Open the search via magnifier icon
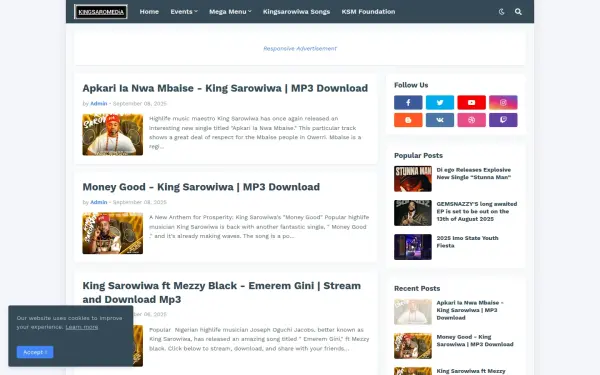Image resolution: width=600 pixels, height=375 pixels. point(518,12)
